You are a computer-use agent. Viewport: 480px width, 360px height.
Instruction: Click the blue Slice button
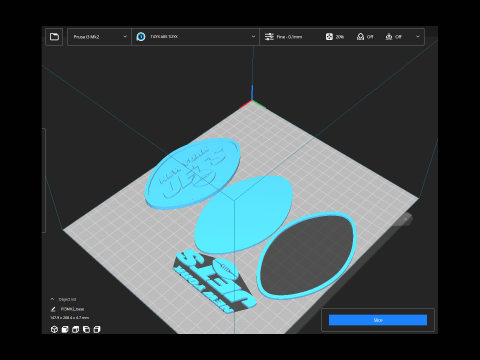click(378, 320)
